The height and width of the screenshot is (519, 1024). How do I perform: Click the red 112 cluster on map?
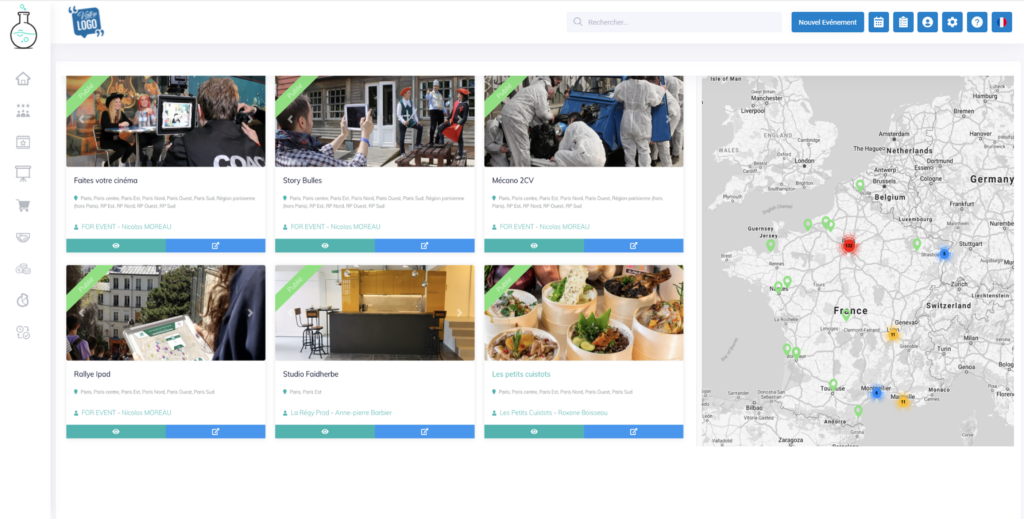pos(848,245)
